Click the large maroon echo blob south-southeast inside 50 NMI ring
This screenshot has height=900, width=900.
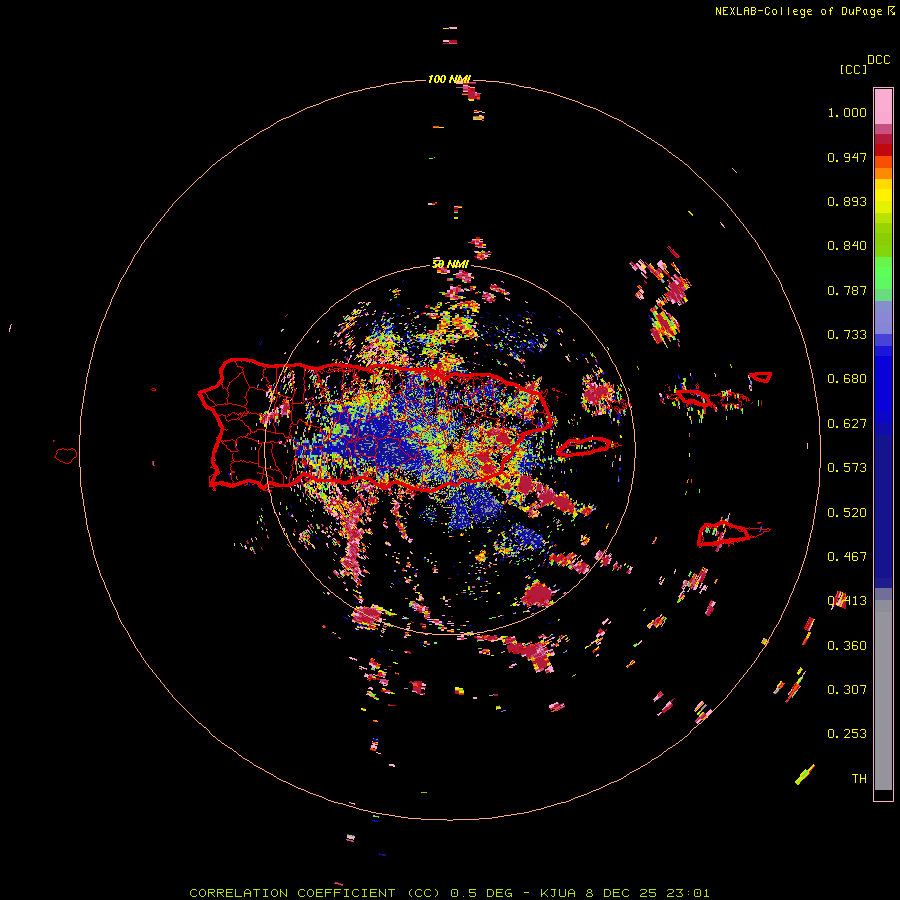[x=538, y=594]
